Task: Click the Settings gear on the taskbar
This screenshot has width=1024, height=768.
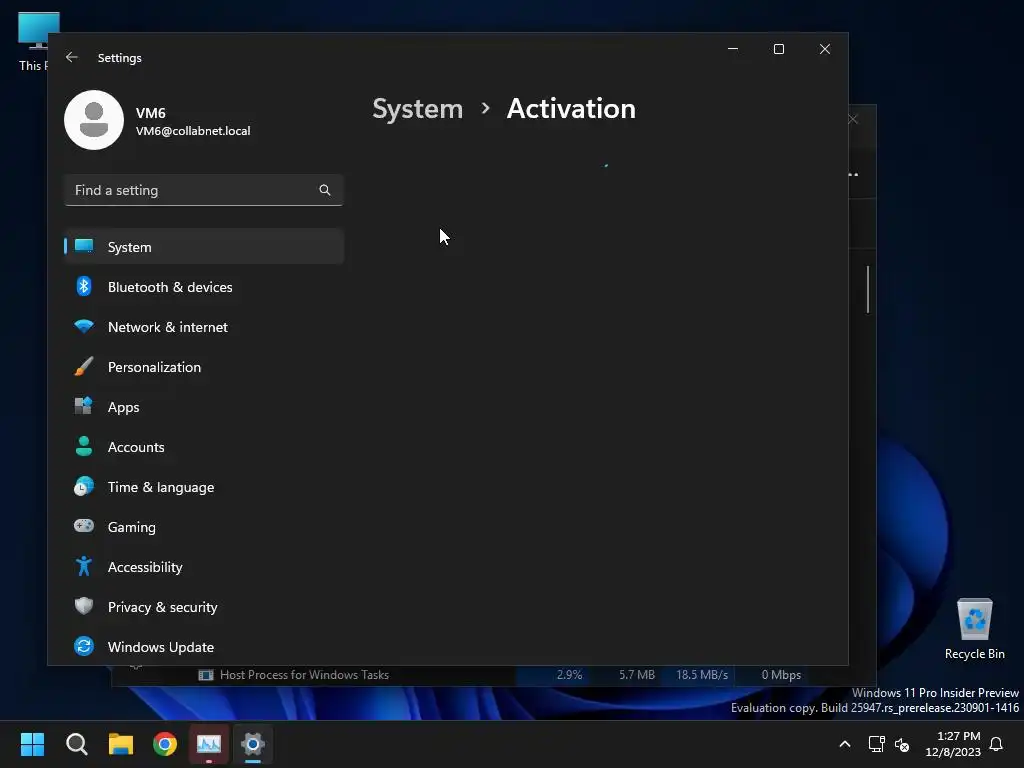Action: pos(253,744)
